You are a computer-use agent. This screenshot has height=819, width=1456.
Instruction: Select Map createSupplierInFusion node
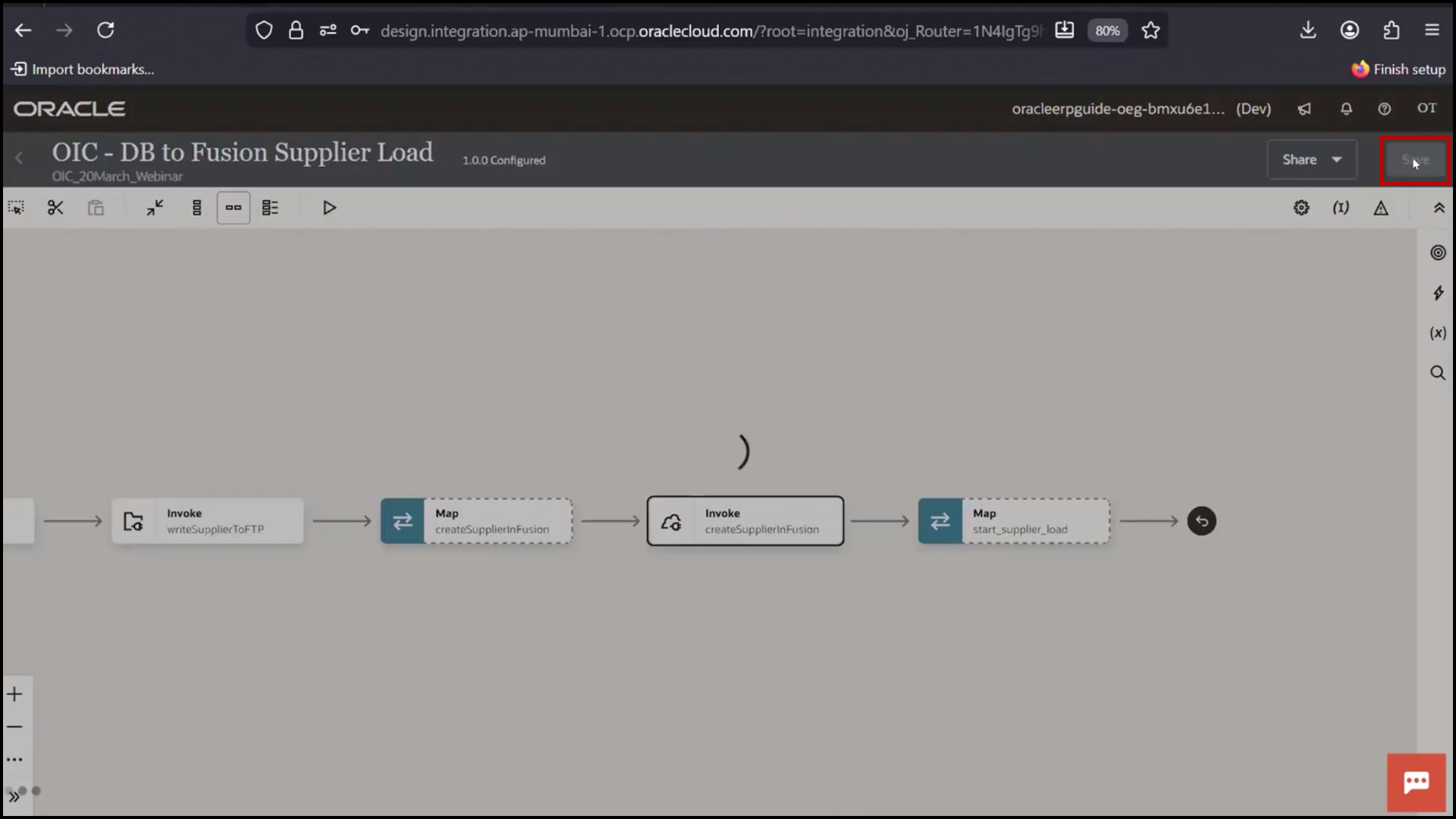(x=476, y=521)
